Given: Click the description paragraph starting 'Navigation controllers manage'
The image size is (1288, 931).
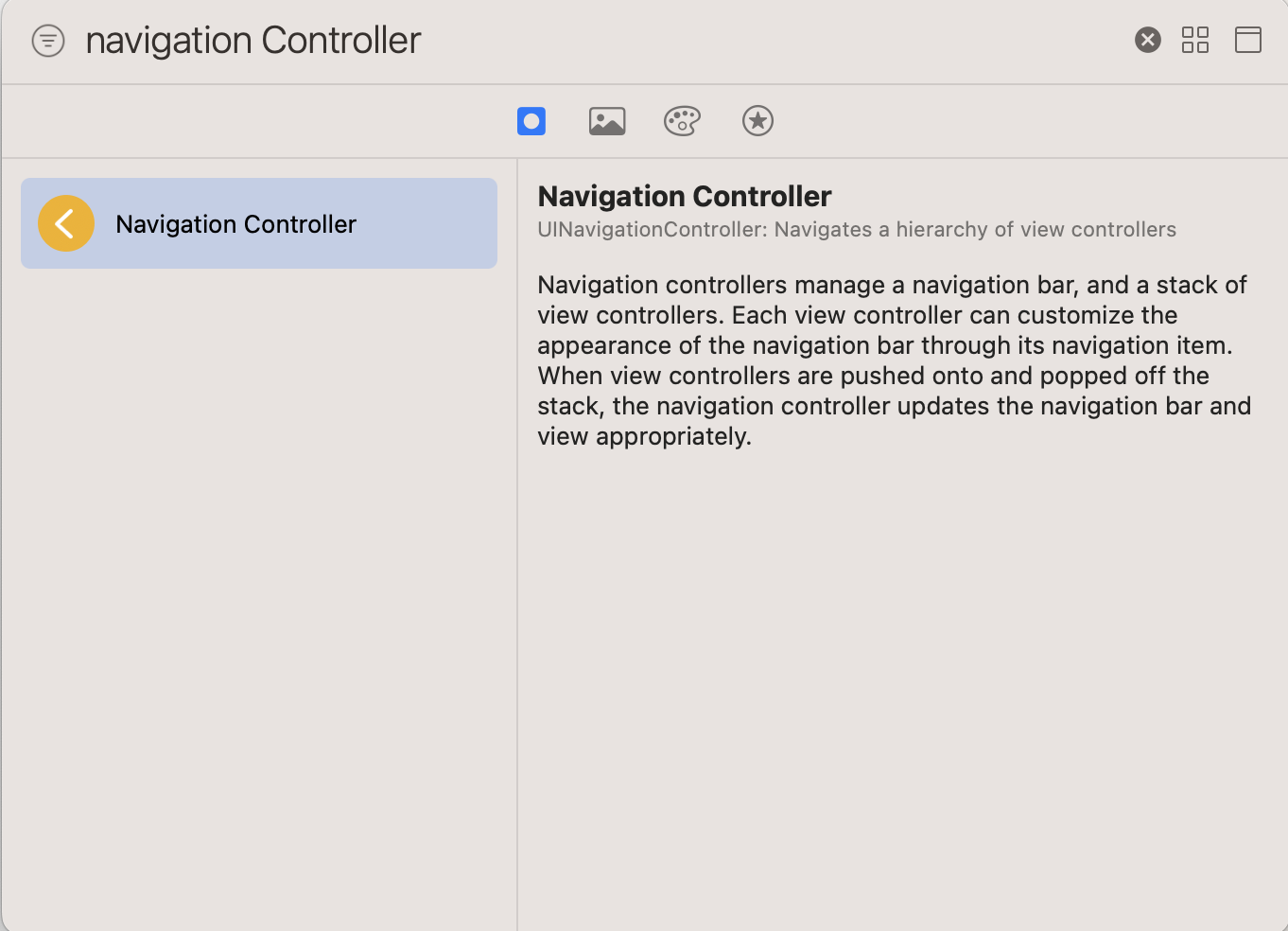Looking at the screenshot, I should point(895,360).
